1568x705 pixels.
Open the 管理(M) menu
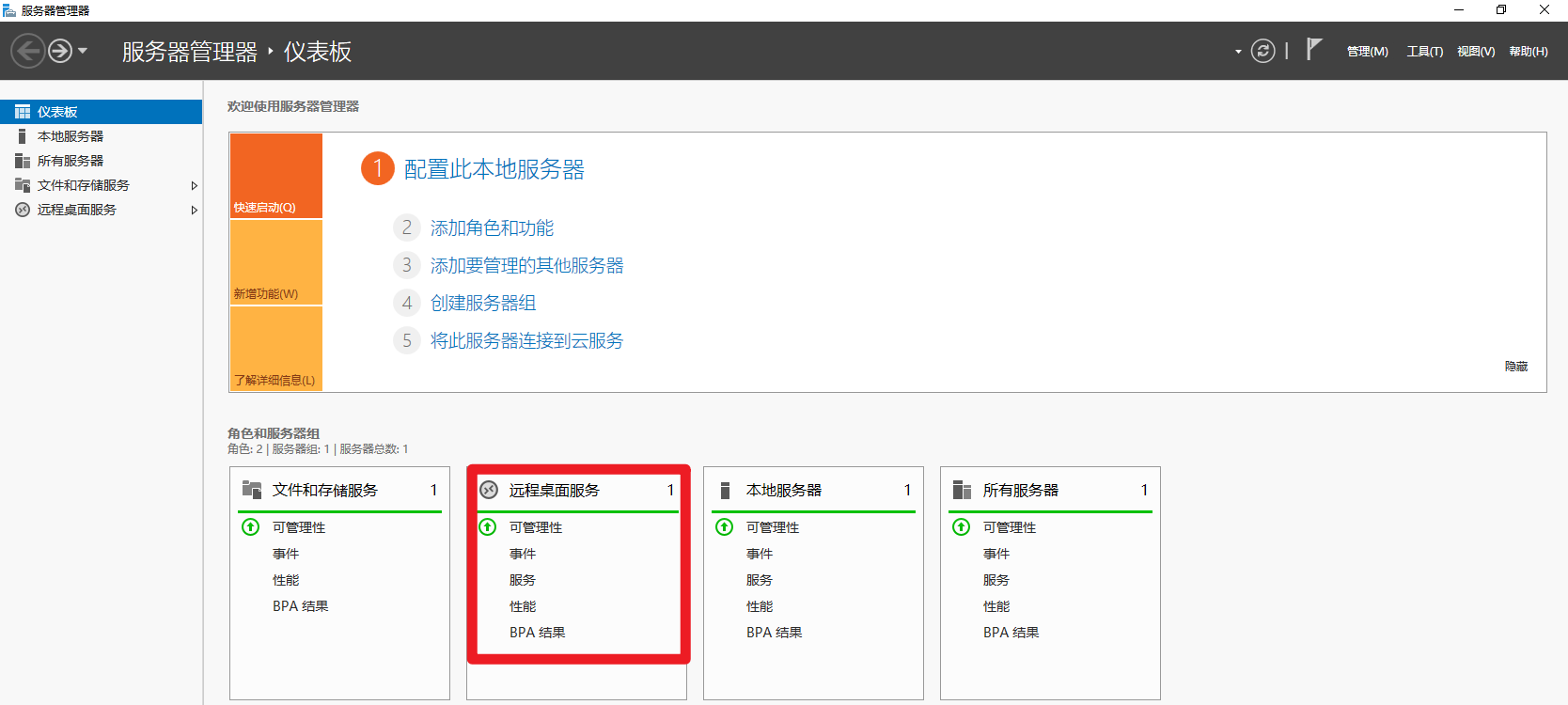coord(1367,52)
